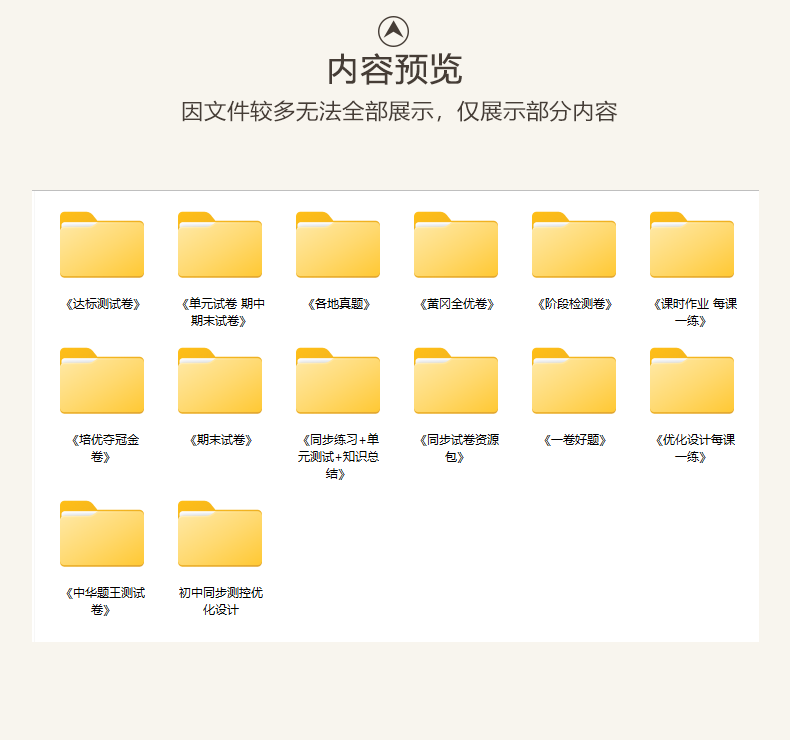Viewport: 790px width, 740px height.
Task: Open the 《一卷好题》 folder icon
Action: pos(574,381)
